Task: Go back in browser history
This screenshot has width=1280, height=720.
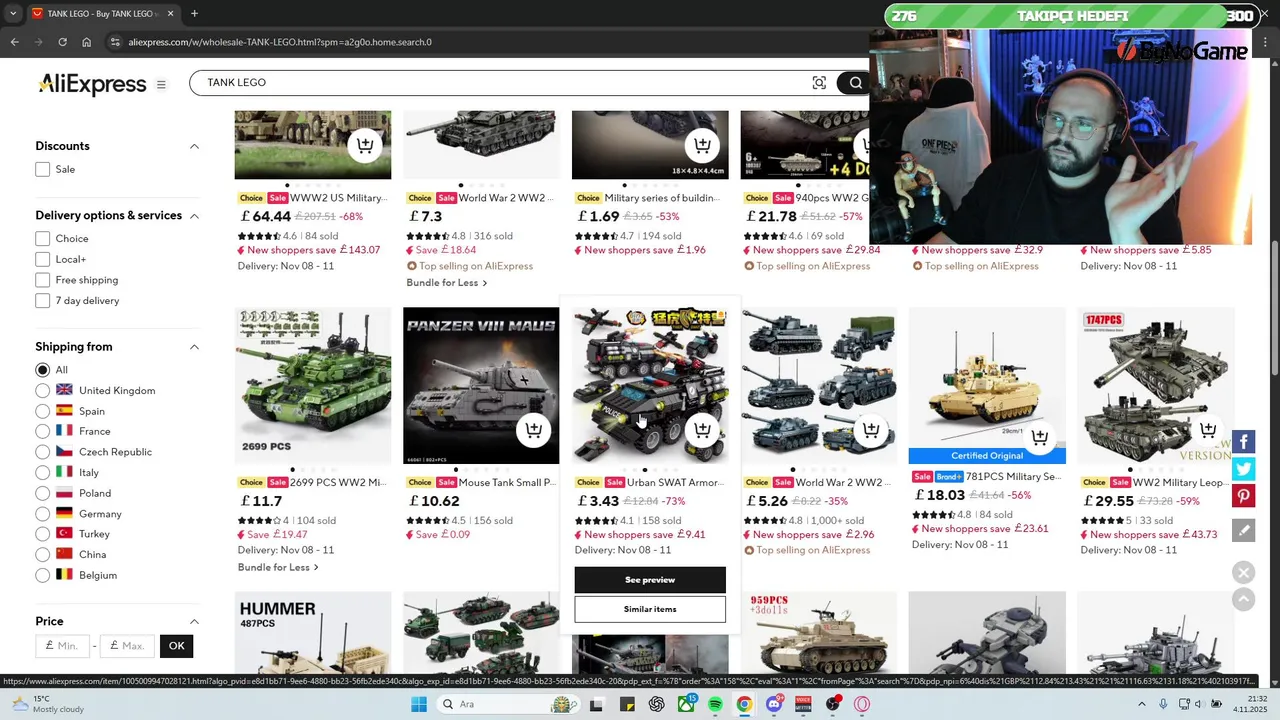Action: click(x=14, y=42)
